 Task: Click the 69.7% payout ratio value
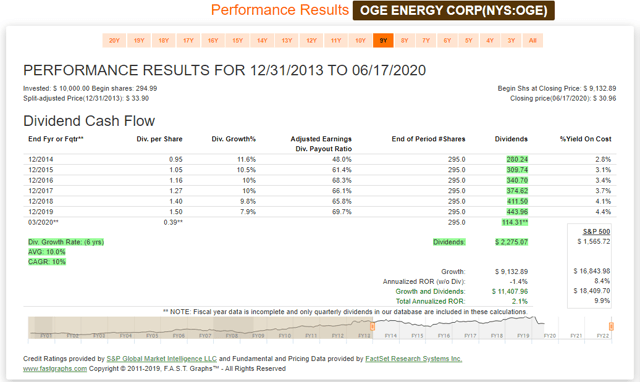coord(342,212)
